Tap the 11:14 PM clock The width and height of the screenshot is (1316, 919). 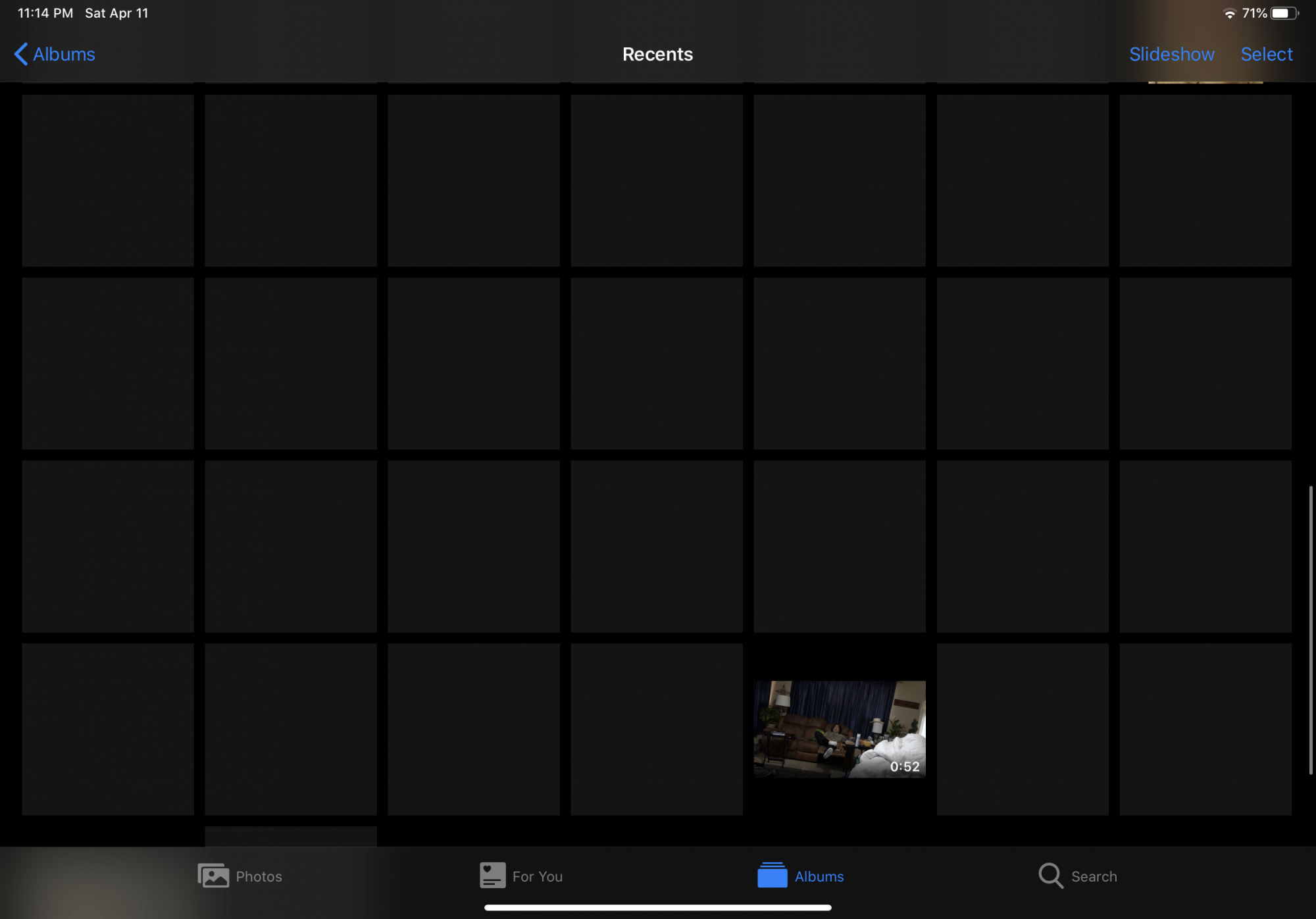pyautogui.click(x=45, y=13)
